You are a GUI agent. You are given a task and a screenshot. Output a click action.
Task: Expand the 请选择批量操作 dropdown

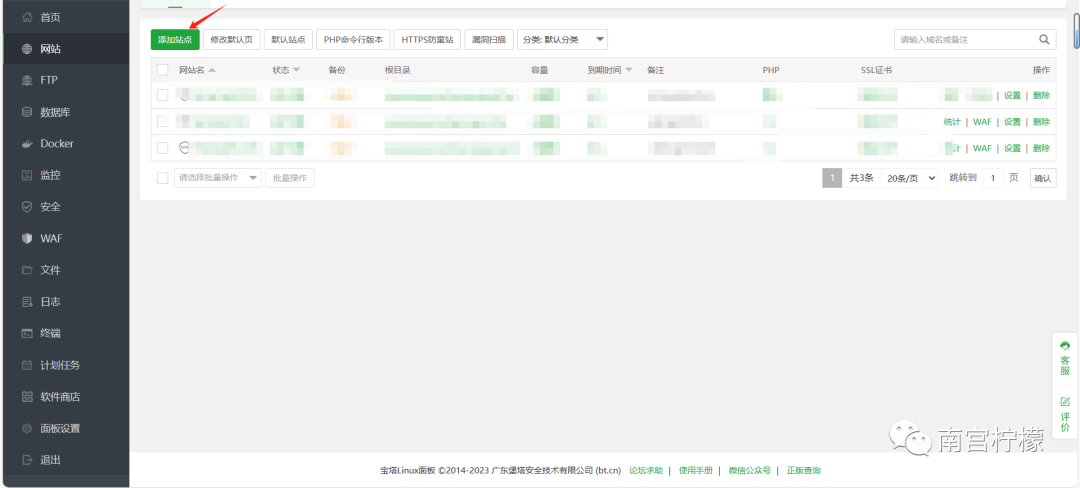click(x=218, y=178)
